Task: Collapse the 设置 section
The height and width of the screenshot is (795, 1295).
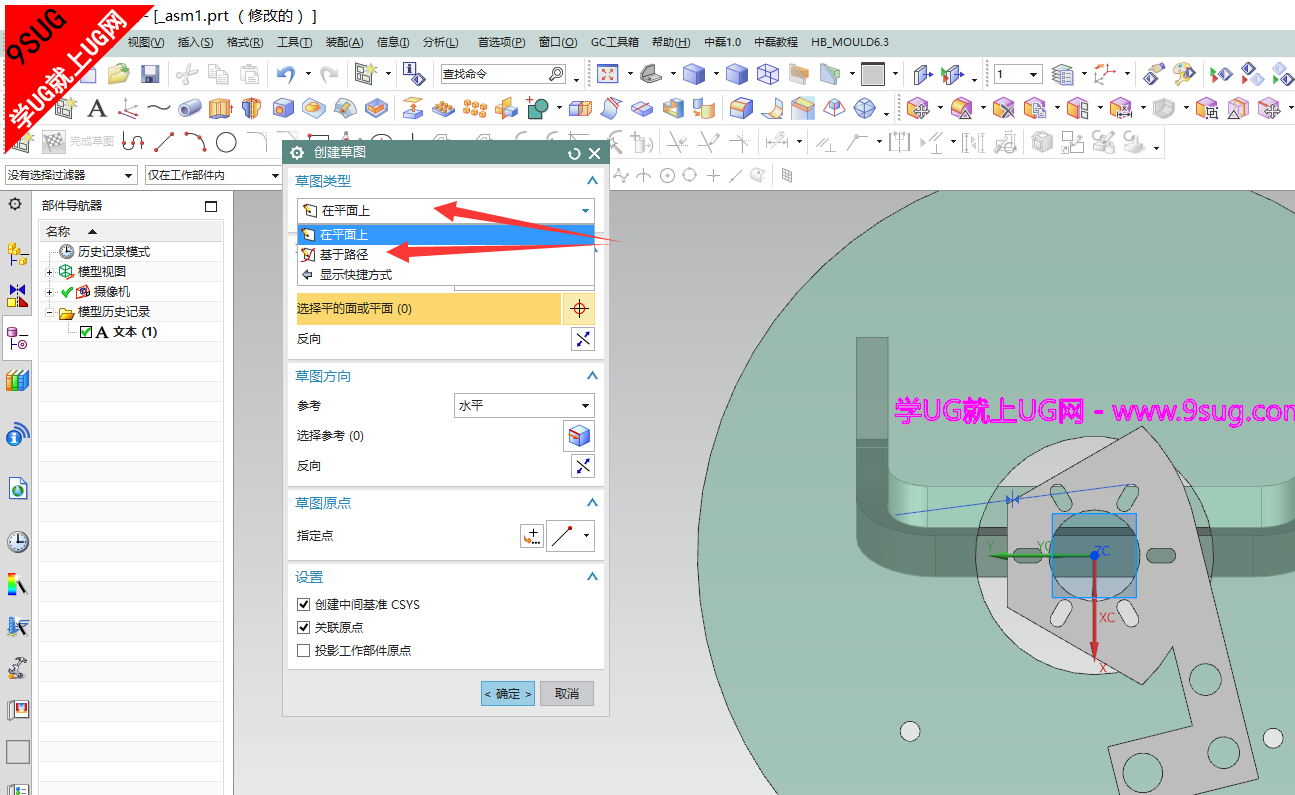Action: click(592, 577)
